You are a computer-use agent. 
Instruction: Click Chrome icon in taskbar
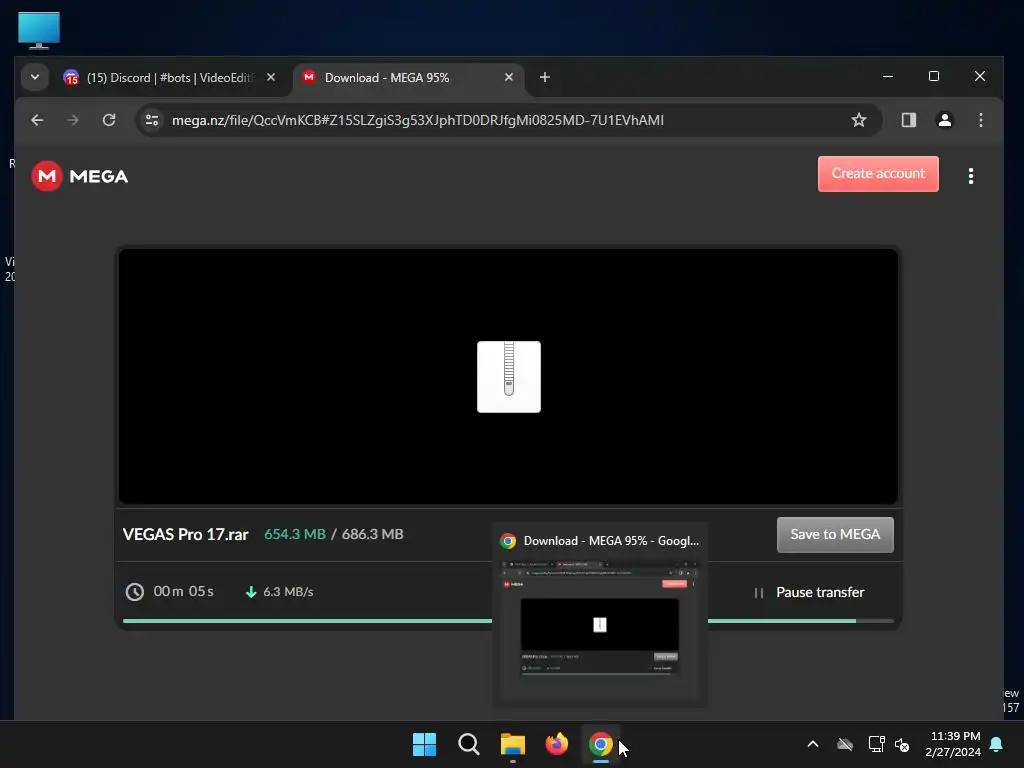coord(601,744)
